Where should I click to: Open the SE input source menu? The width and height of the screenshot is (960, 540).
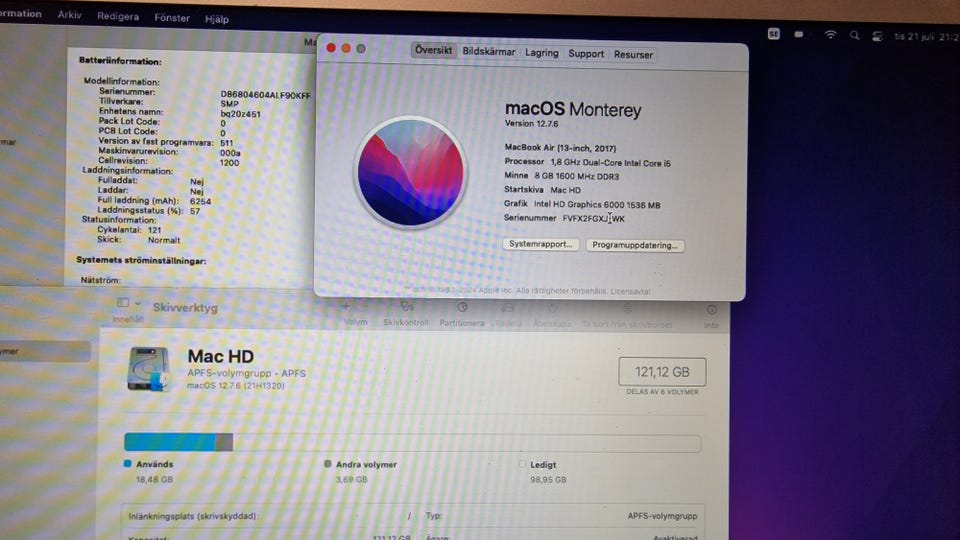pos(774,34)
